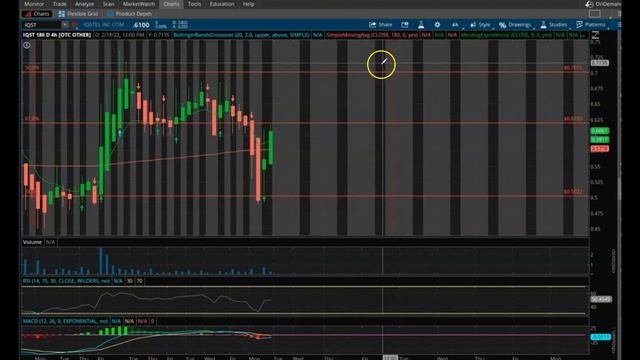
Task: Click the flask icon next to settings gear
Action: 421,25
